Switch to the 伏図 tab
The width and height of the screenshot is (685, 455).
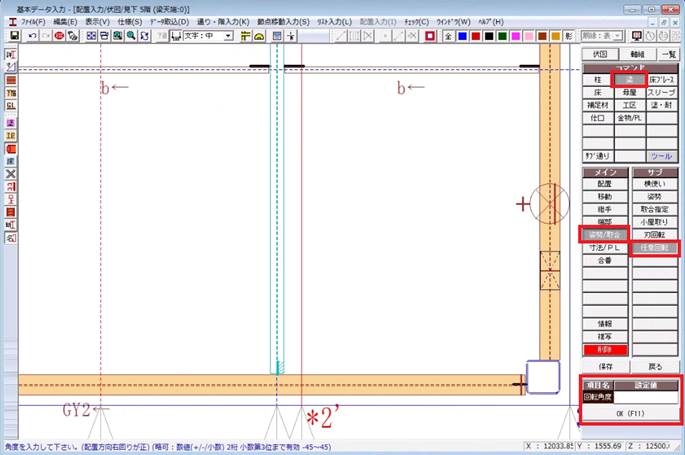[x=600, y=54]
